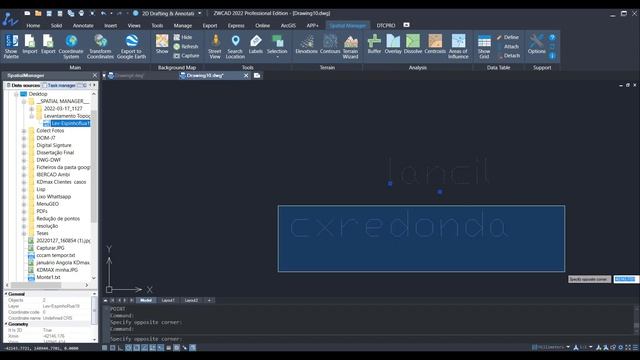Viewport: 640px width, 360px height.
Task: Select the Buffer analysis tool
Action: [374, 44]
